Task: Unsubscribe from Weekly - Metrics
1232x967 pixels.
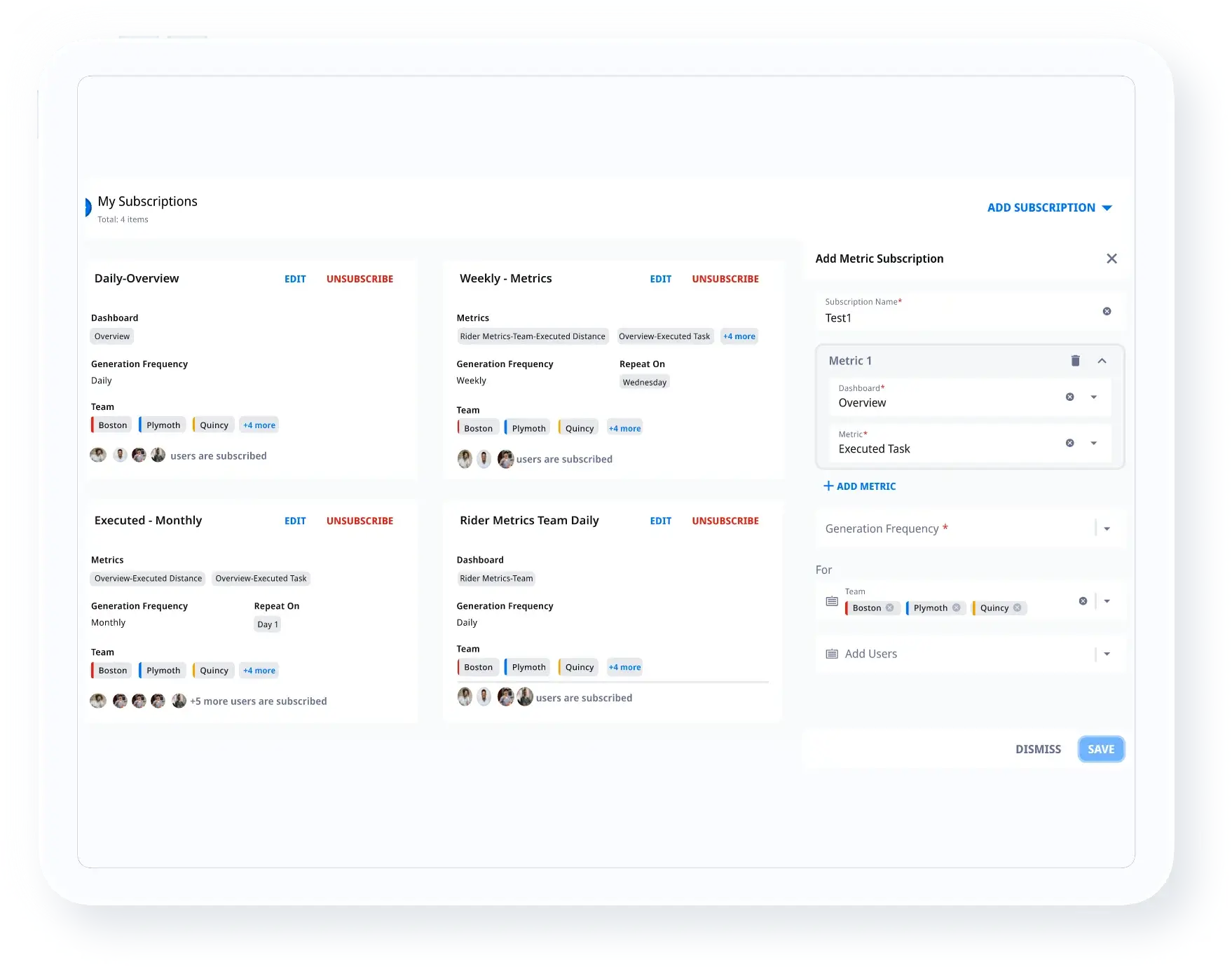Action: [x=725, y=279]
